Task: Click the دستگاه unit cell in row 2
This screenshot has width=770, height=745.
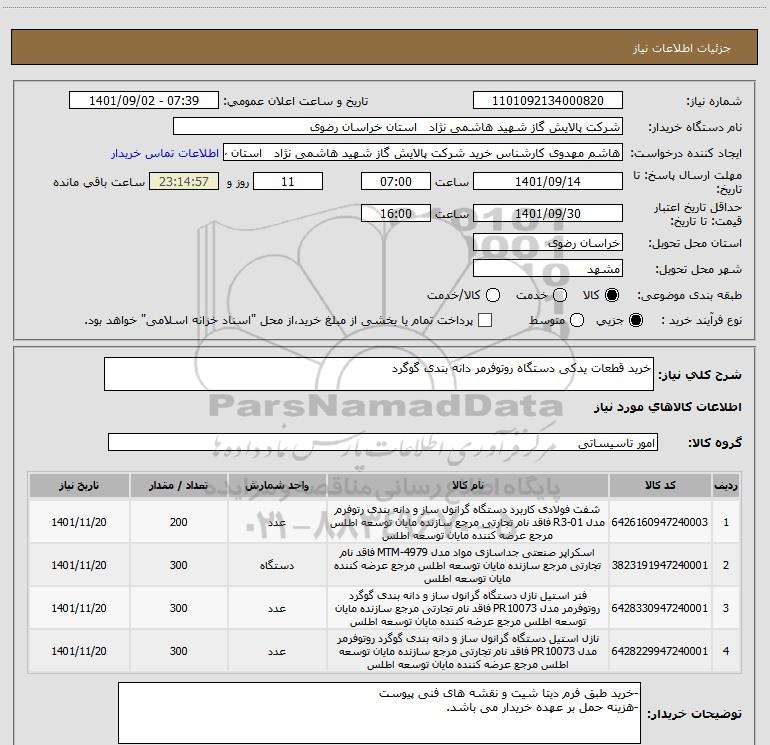Action: pyautogui.click(x=277, y=565)
